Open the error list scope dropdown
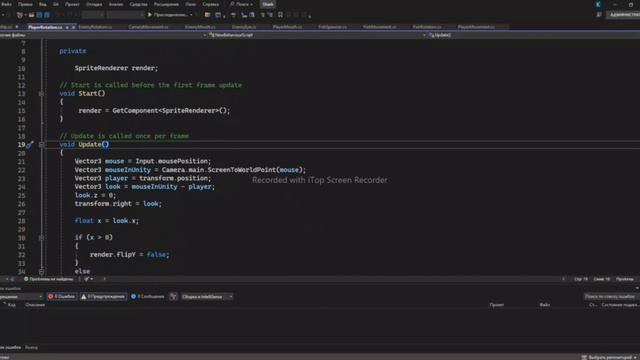The image size is (640, 360). (x=21, y=296)
